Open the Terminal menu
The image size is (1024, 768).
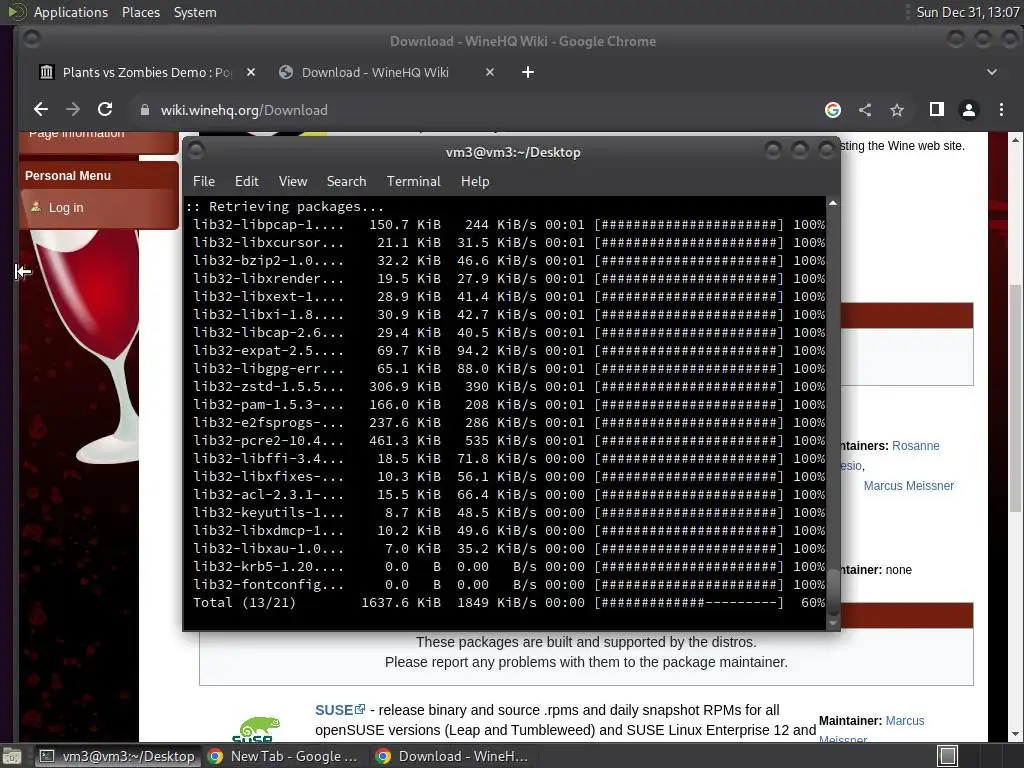click(x=413, y=182)
